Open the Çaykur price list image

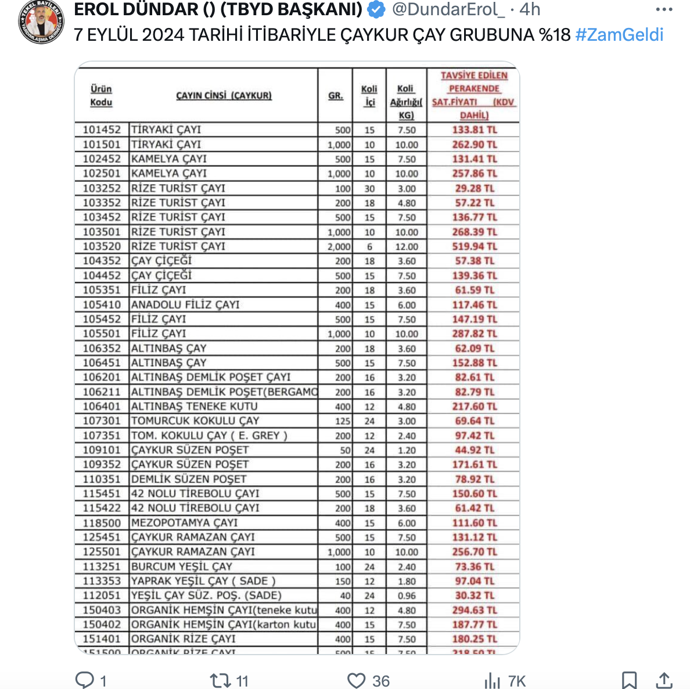click(297, 358)
